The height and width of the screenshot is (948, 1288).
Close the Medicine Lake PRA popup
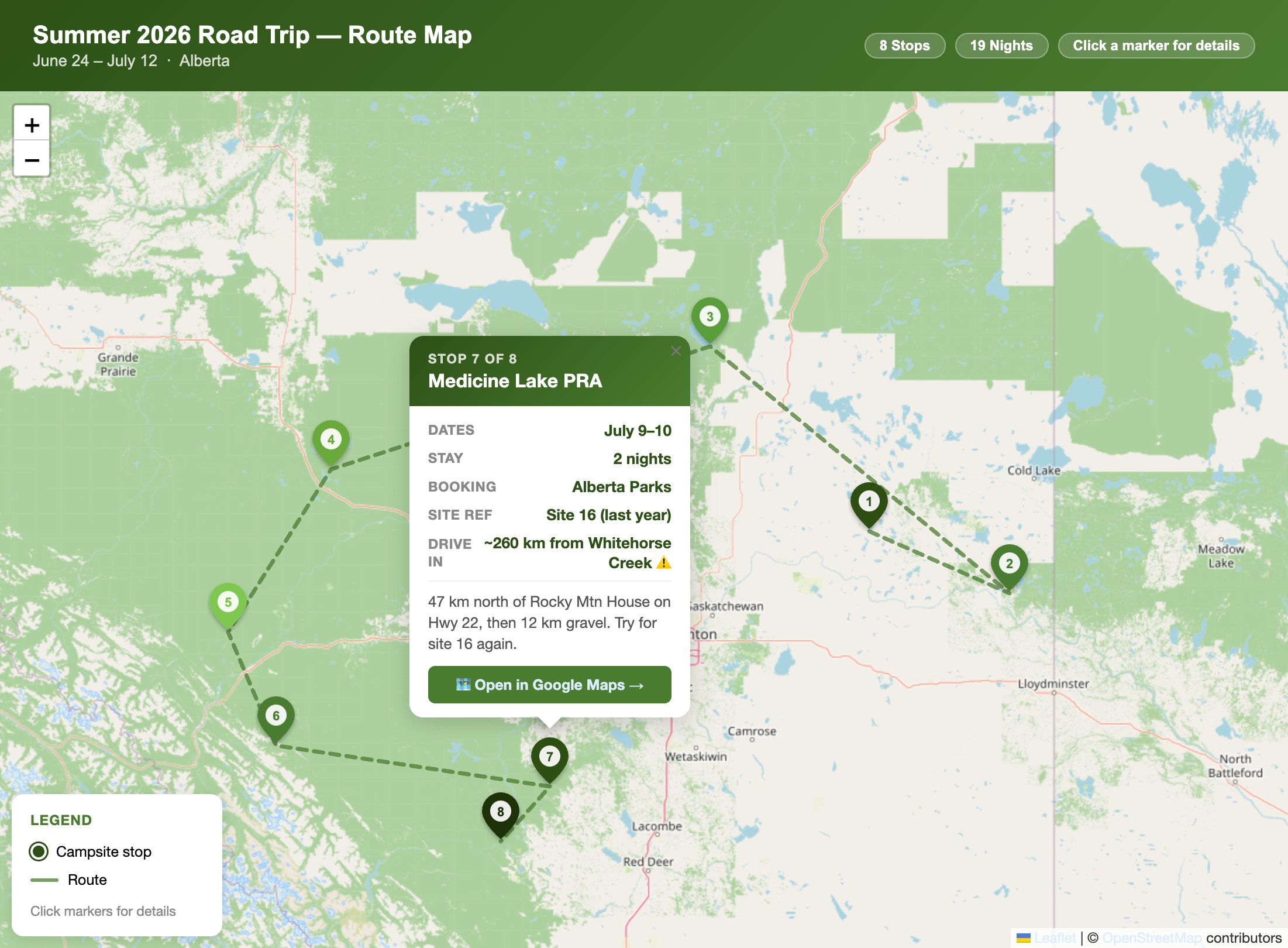click(x=676, y=351)
